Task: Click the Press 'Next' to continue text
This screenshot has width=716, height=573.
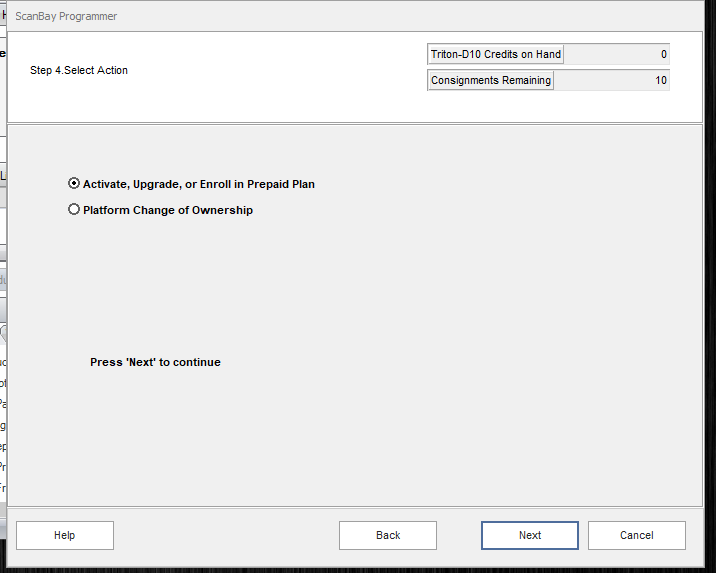Action: coord(155,362)
